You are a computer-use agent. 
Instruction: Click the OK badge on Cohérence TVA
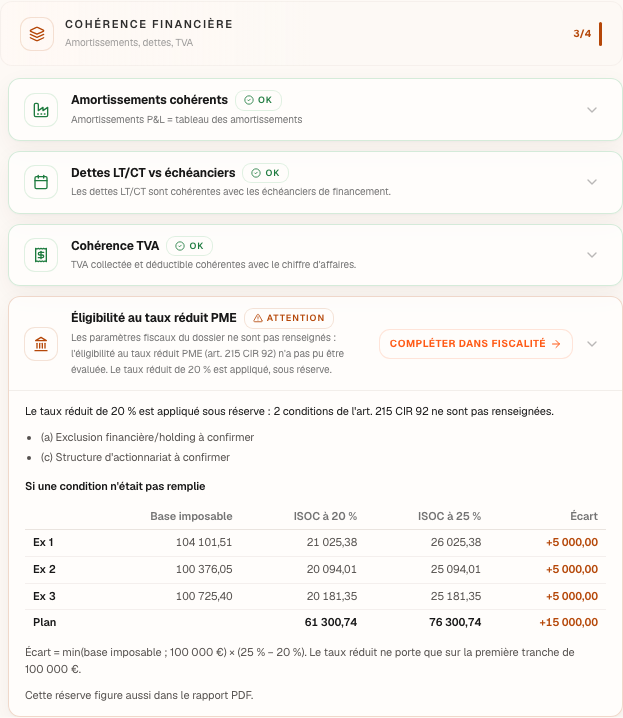[190, 246]
